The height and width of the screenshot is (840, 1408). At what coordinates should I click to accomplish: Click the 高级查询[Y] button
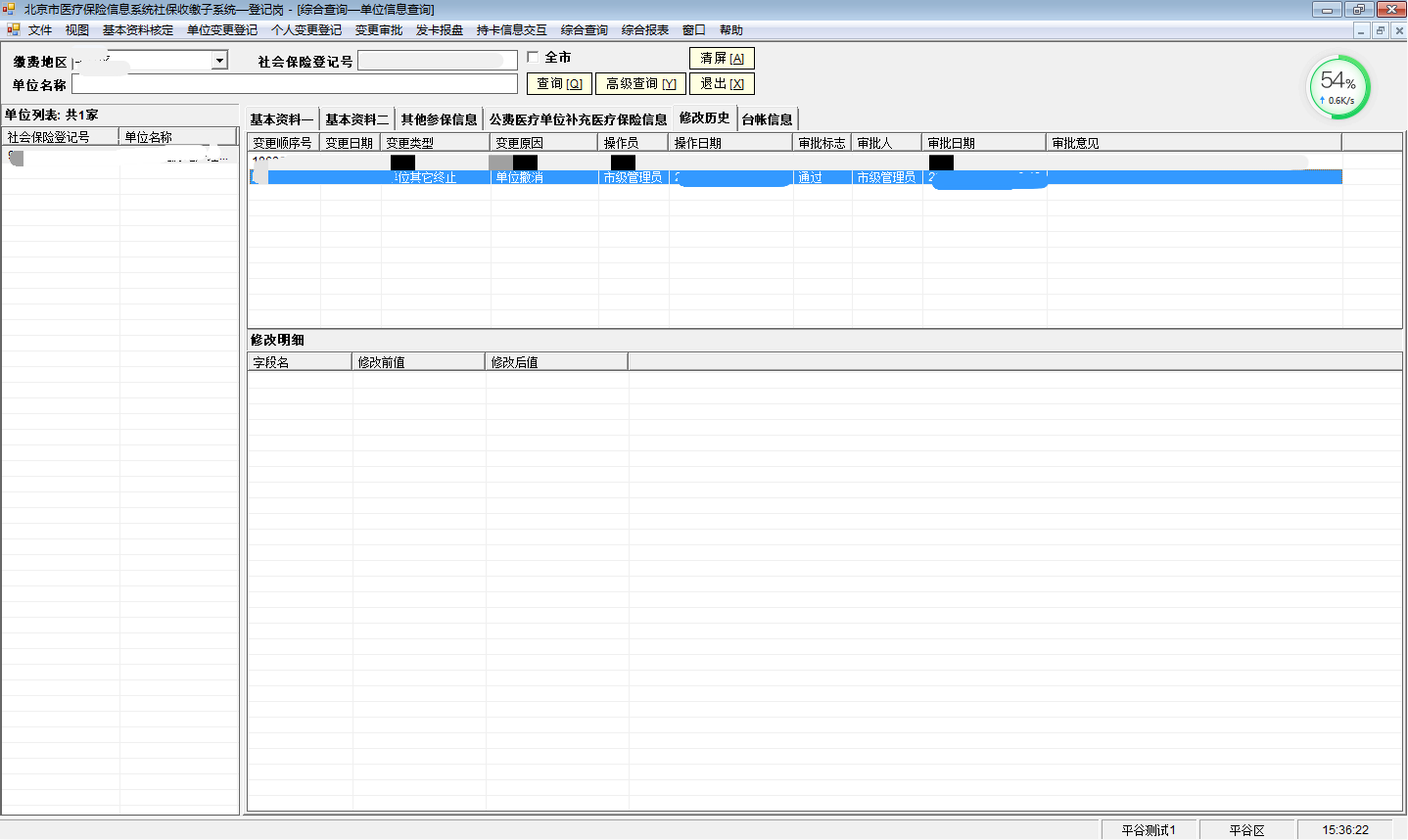(640, 84)
